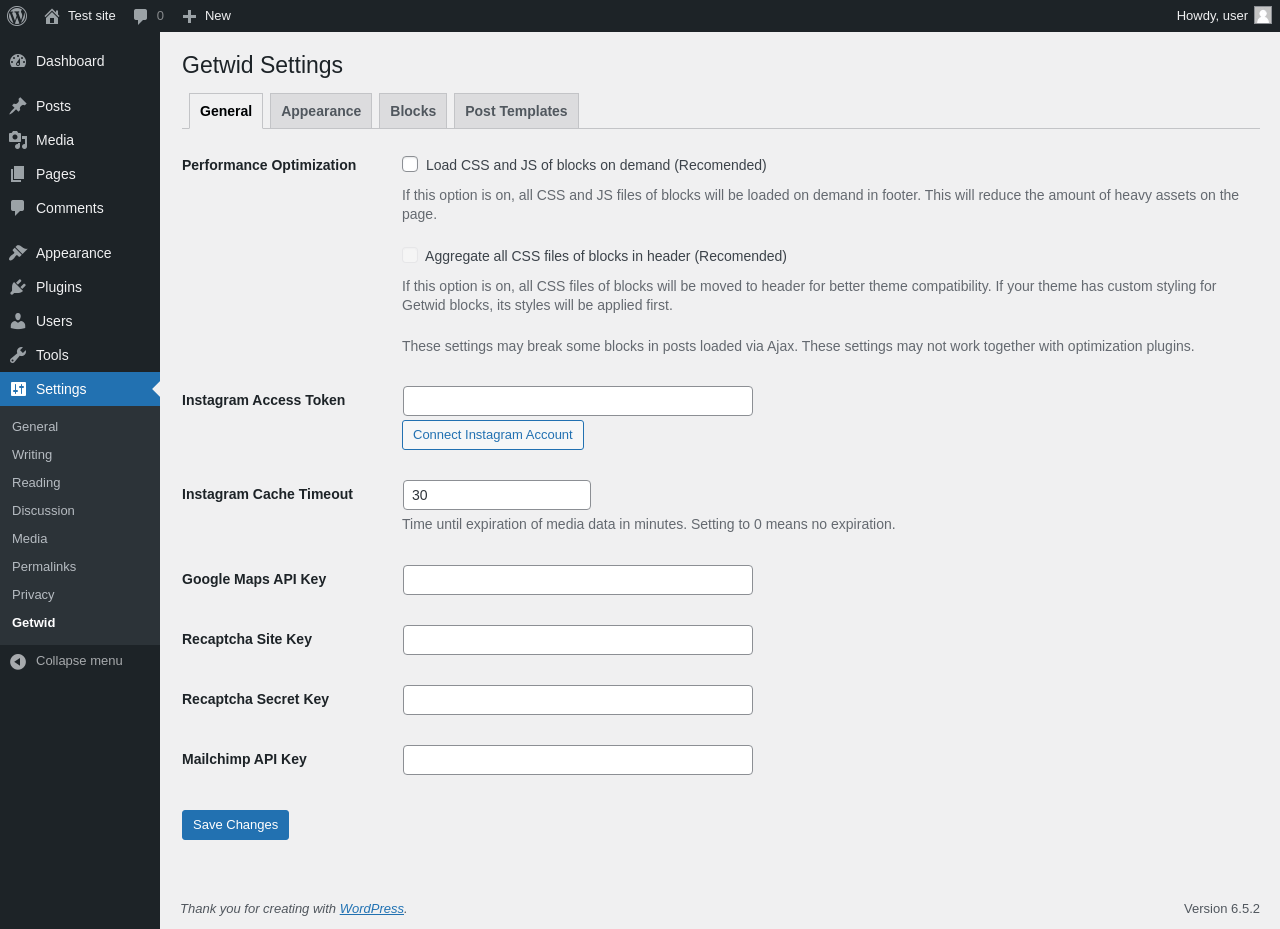Image resolution: width=1280 pixels, height=929 pixels.
Task: Switch to the Post Templates tab
Action: pos(516,111)
